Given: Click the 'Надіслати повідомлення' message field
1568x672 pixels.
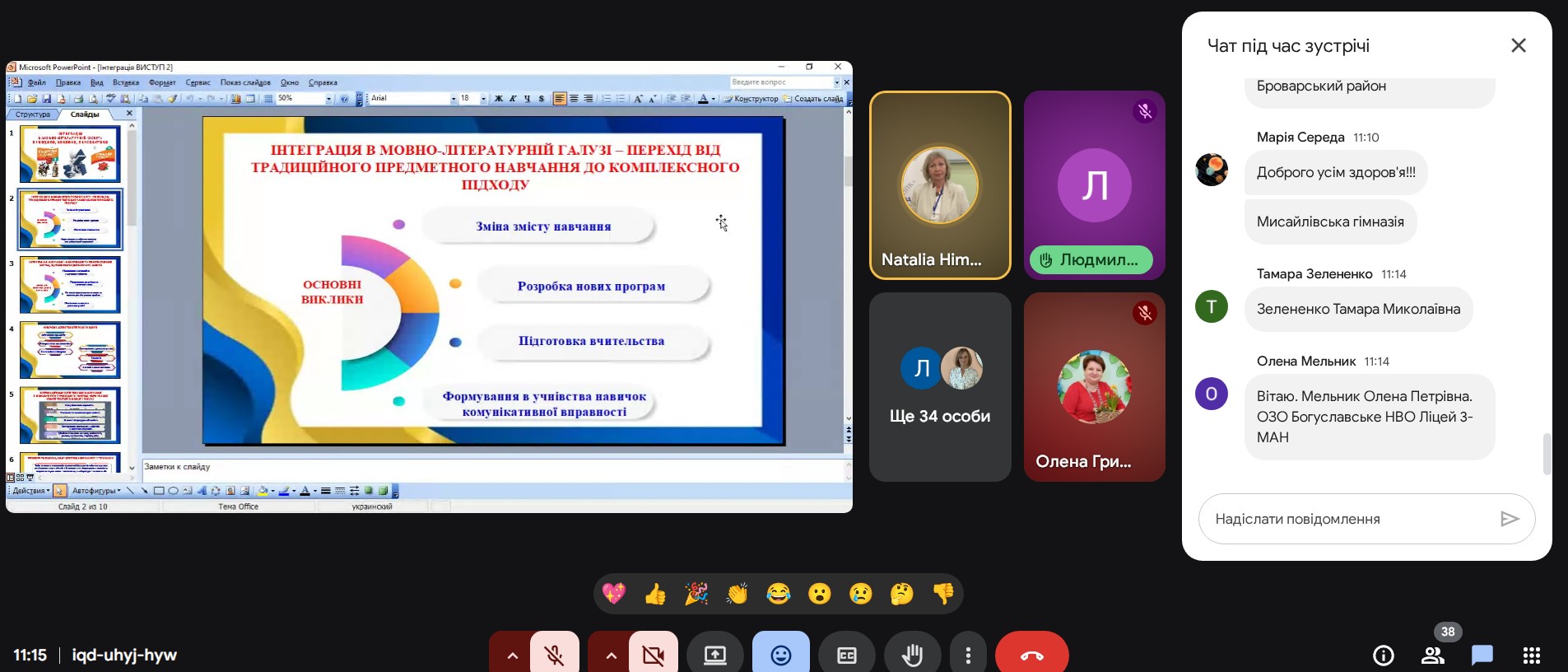Looking at the screenshot, I should tap(1350, 519).
